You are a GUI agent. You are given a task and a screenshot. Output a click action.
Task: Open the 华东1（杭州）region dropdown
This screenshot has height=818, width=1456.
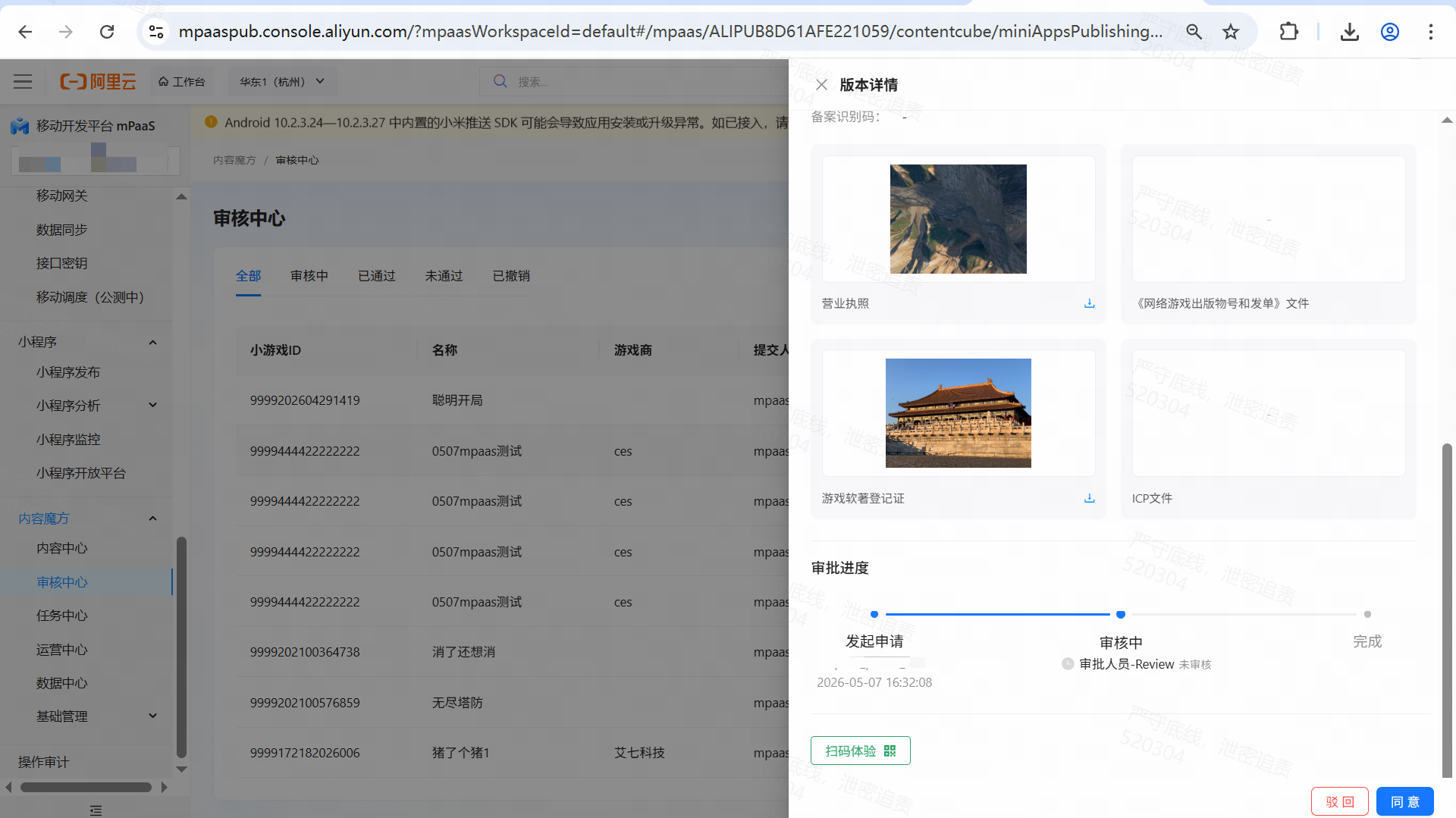coord(281,81)
